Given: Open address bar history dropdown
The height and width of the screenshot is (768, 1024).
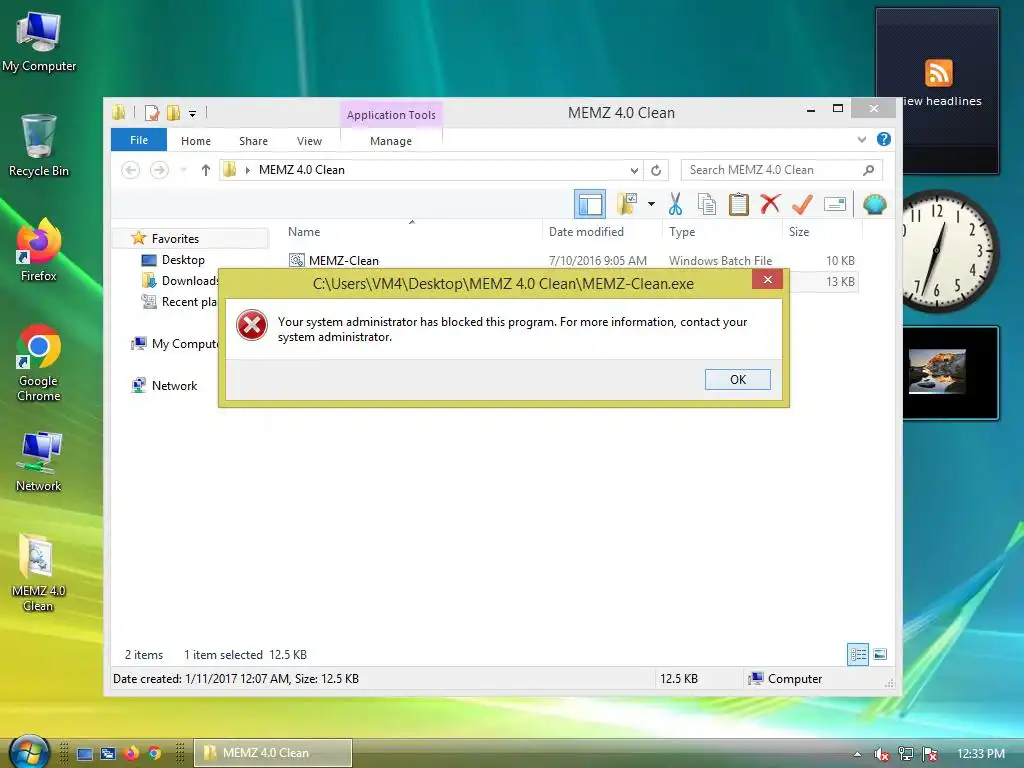Looking at the screenshot, I should (634, 170).
